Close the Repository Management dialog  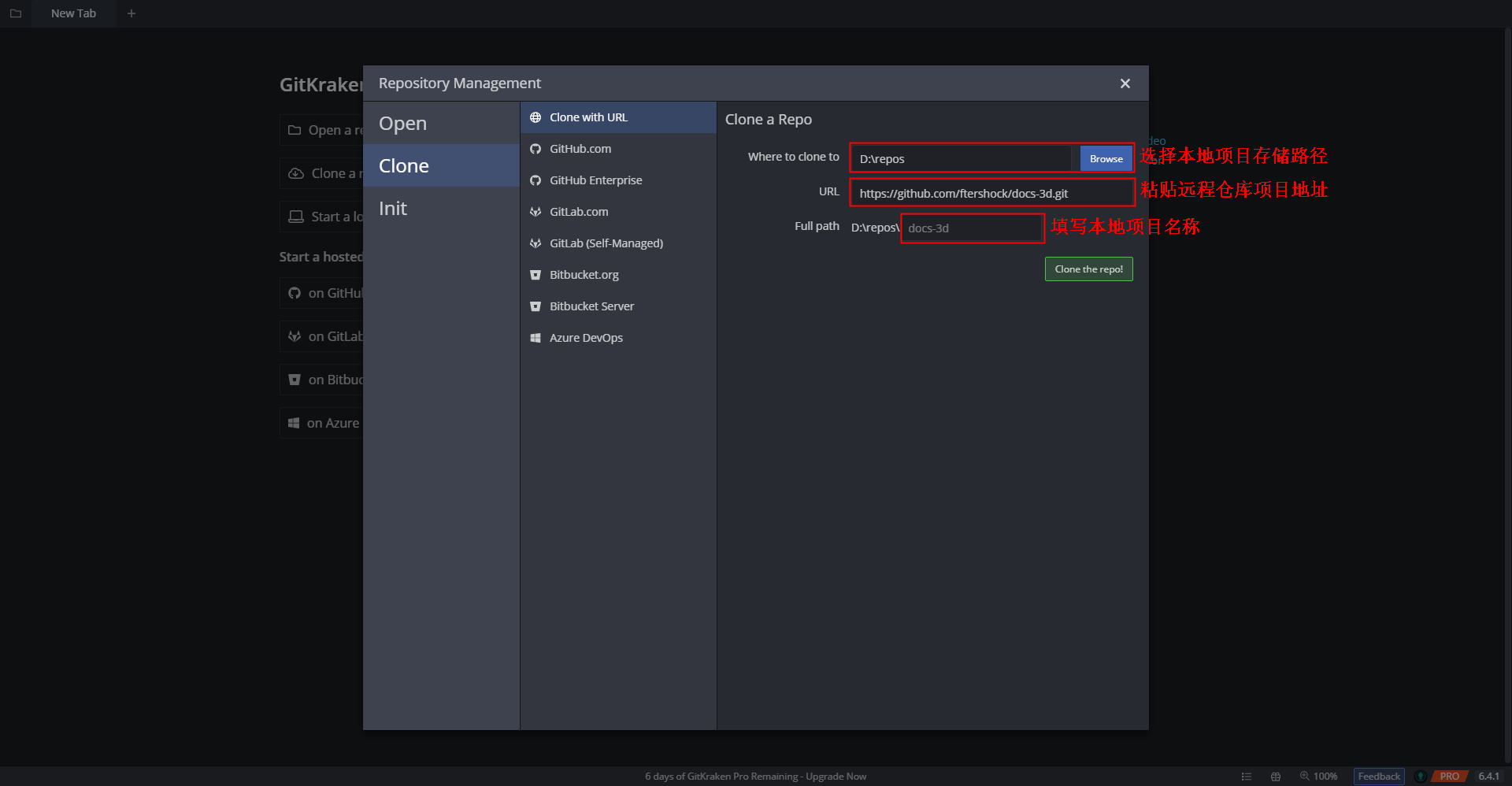(x=1125, y=83)
